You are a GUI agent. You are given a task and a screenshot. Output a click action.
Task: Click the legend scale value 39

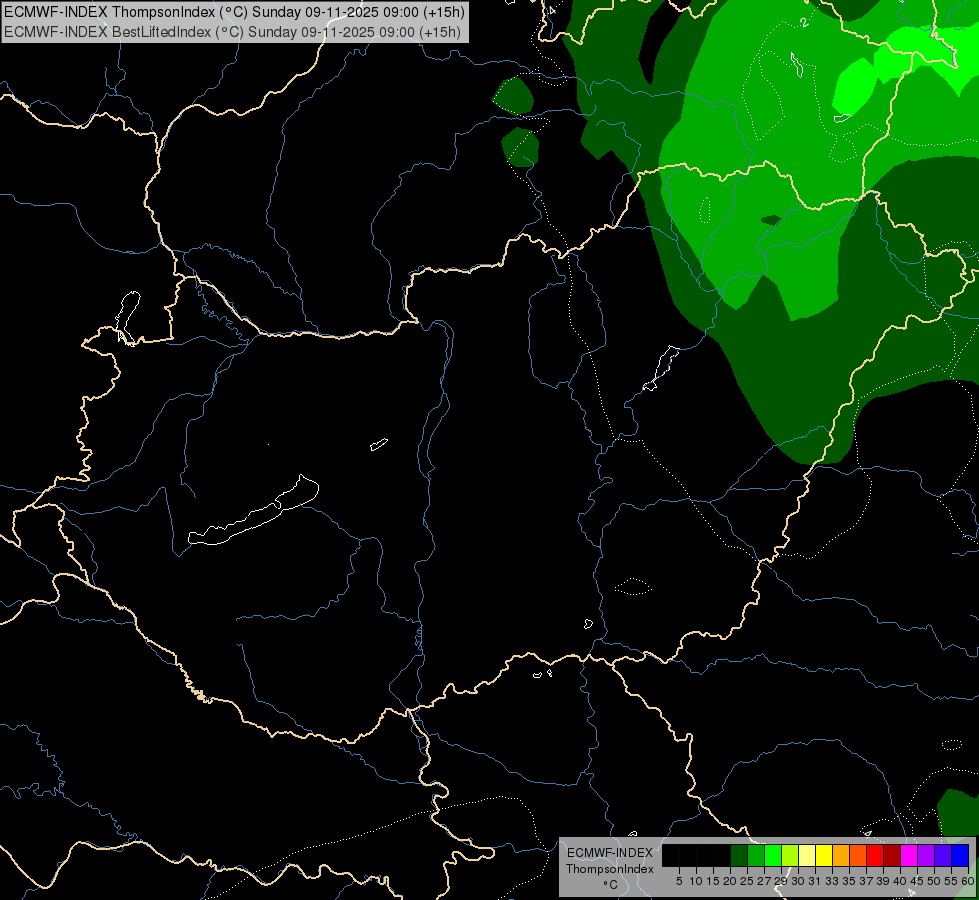tap(883, 881)
